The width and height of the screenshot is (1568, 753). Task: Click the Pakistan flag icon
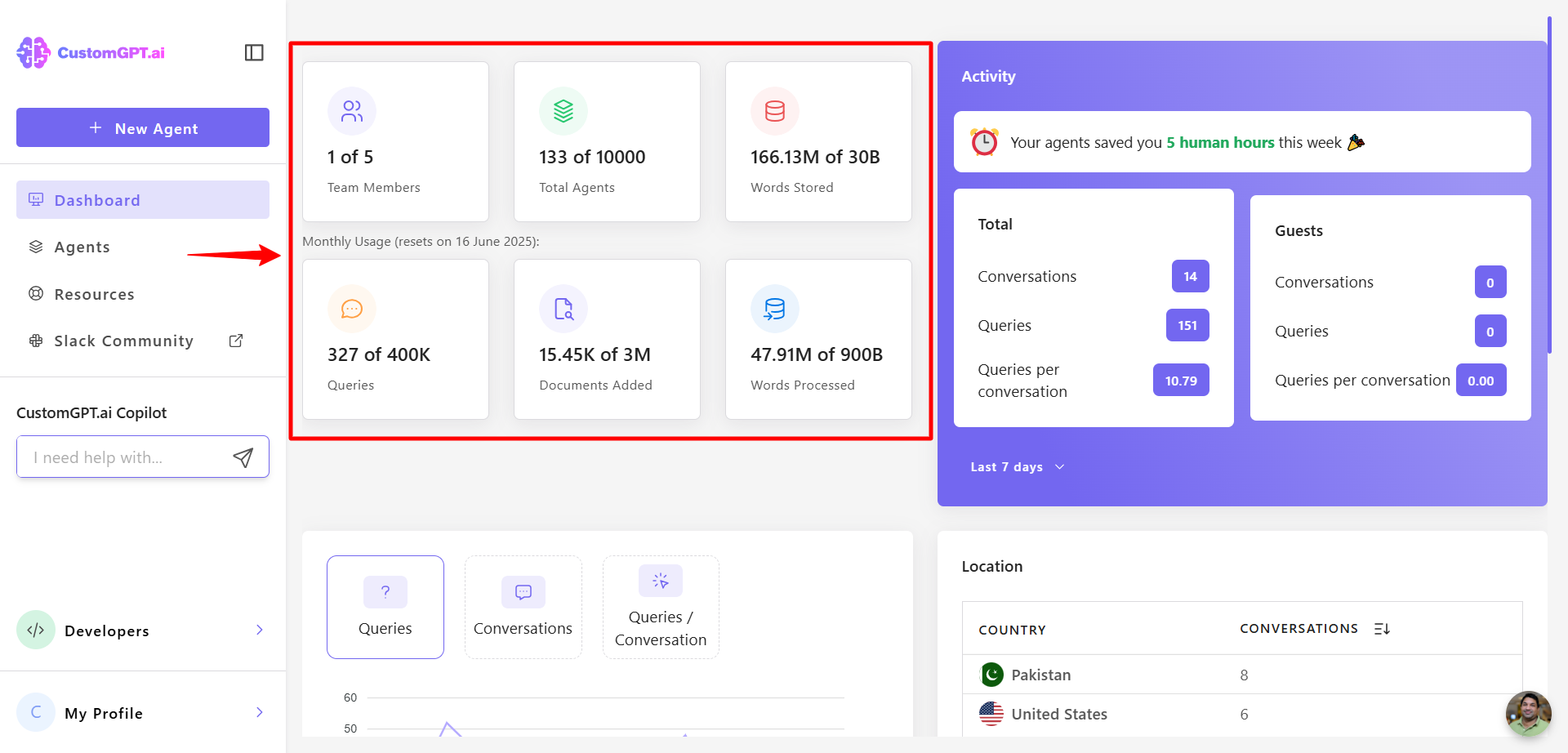point(991,675)
